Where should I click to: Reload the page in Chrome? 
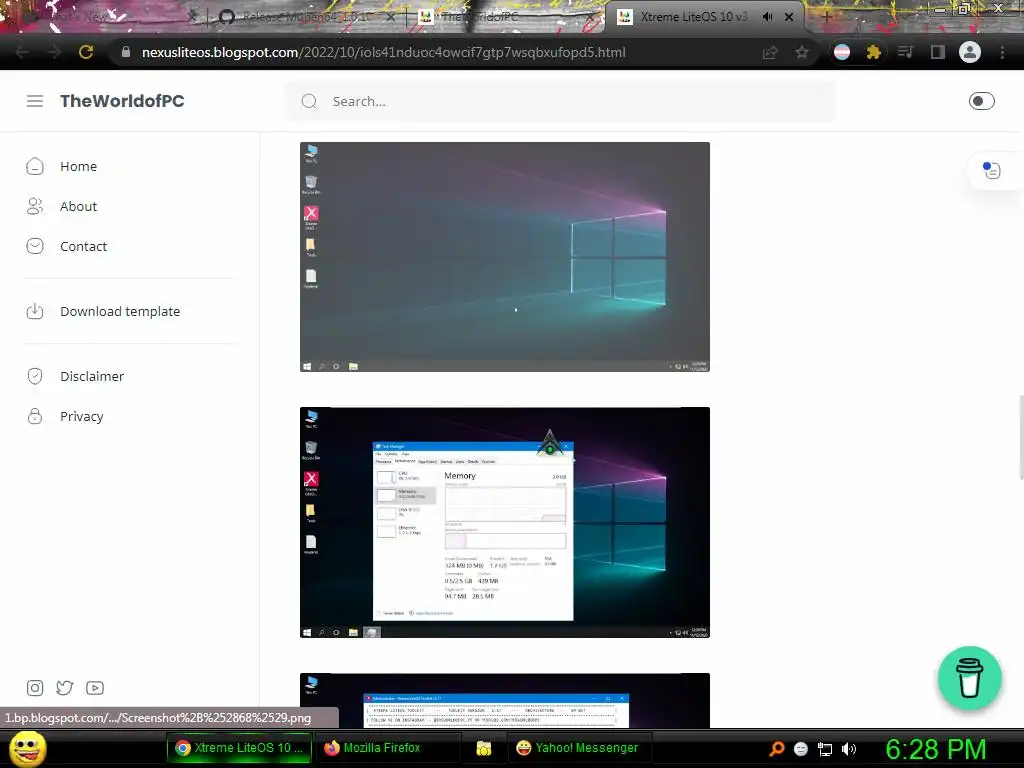tap(86, 52)
